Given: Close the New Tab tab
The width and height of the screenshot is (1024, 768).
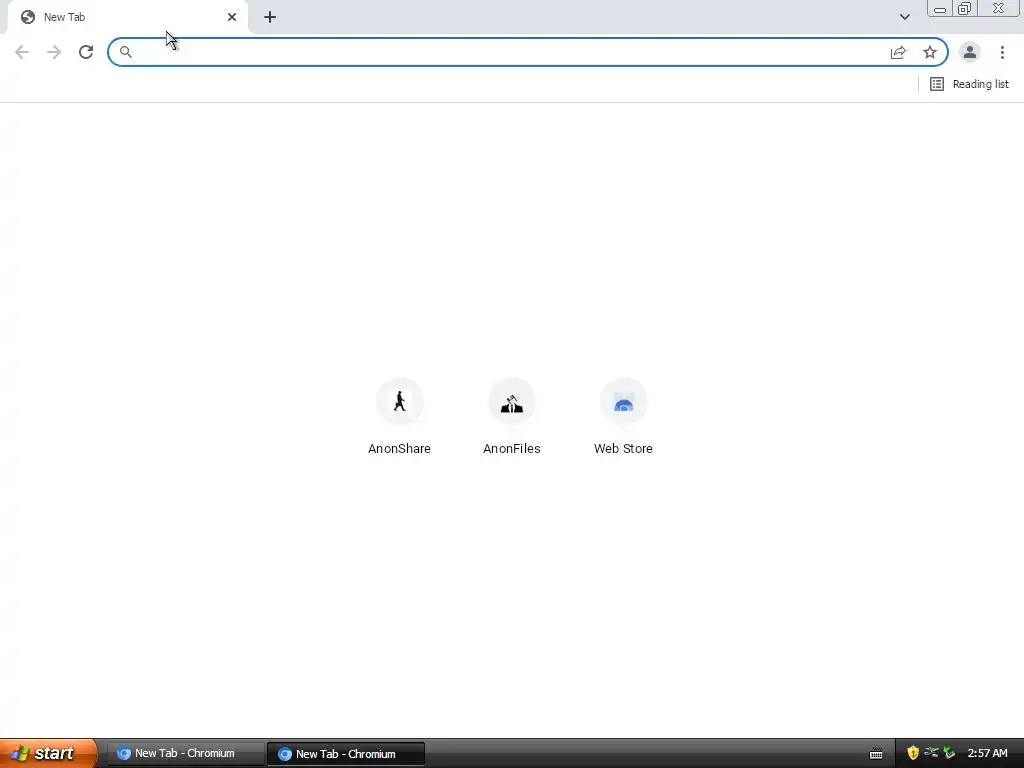Looking at the screenshot, I should point(232,17).
